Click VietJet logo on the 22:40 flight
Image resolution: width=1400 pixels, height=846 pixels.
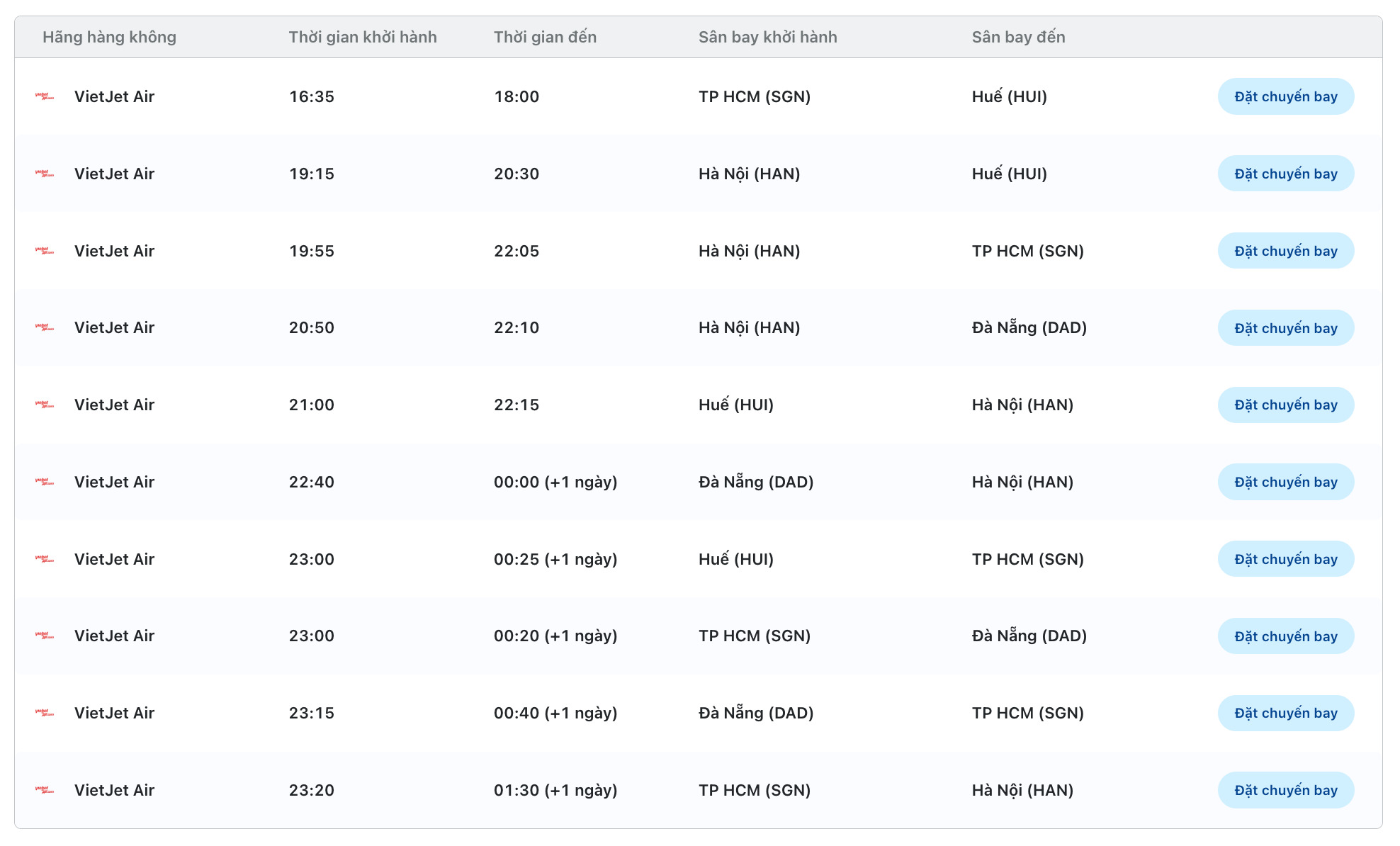45,482
